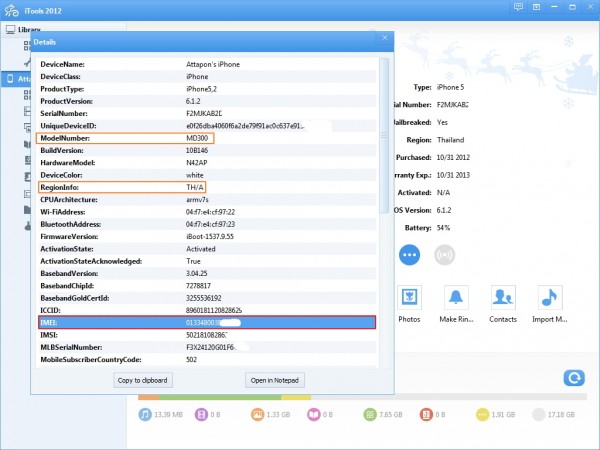Click the blue more-details ellipsis button

coord(409,255)
